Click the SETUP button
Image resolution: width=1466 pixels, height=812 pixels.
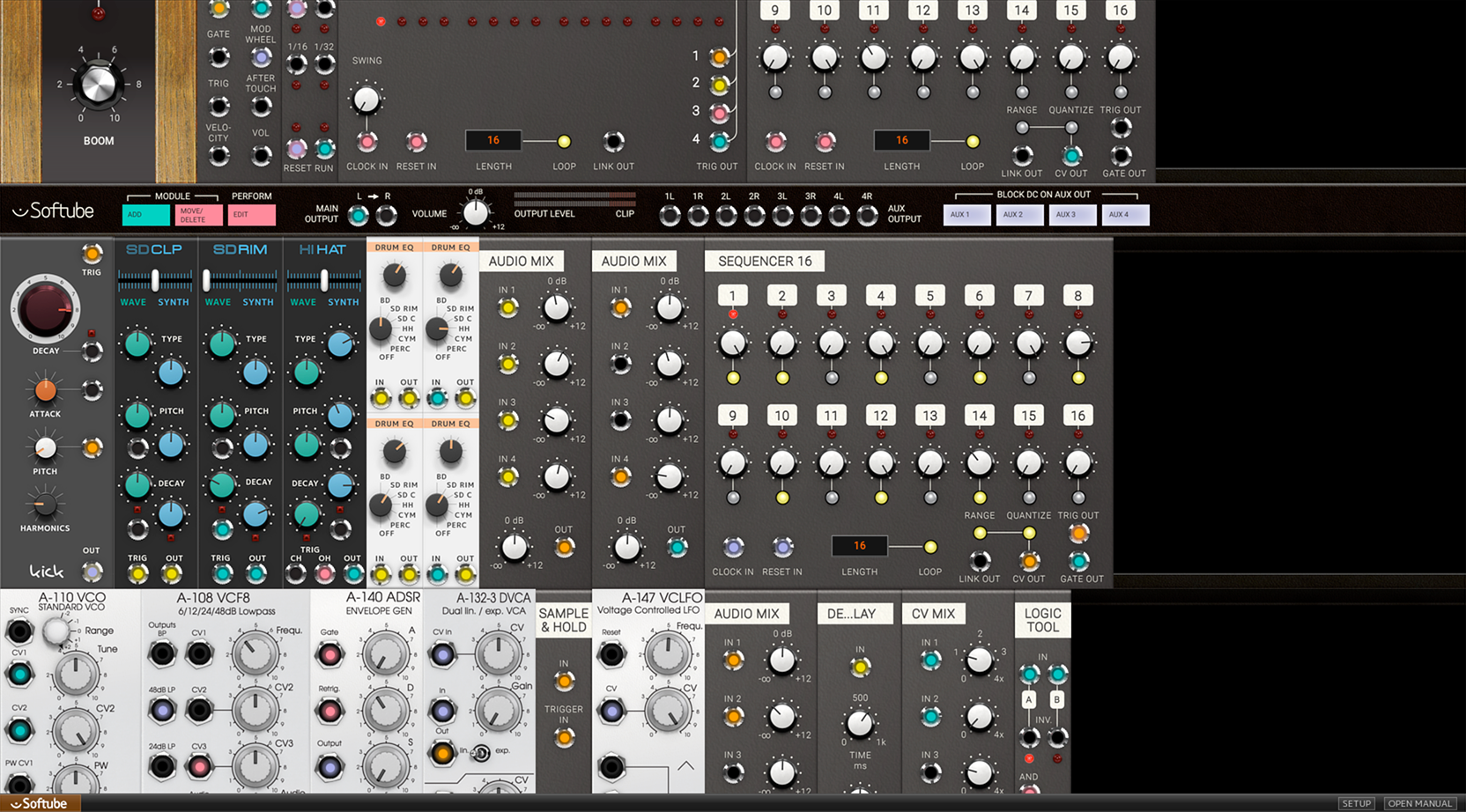(1357, 803)
